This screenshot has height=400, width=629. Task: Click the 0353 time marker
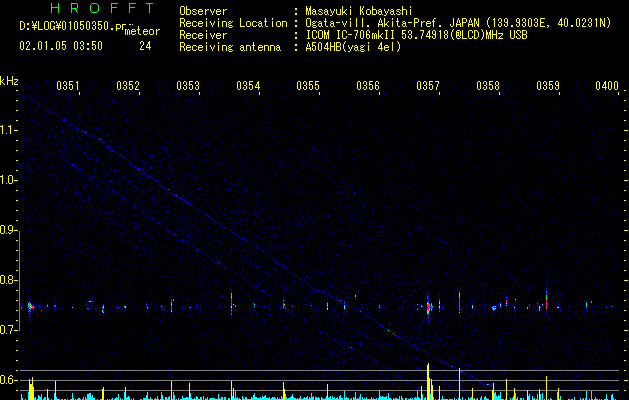click(188, 86)
